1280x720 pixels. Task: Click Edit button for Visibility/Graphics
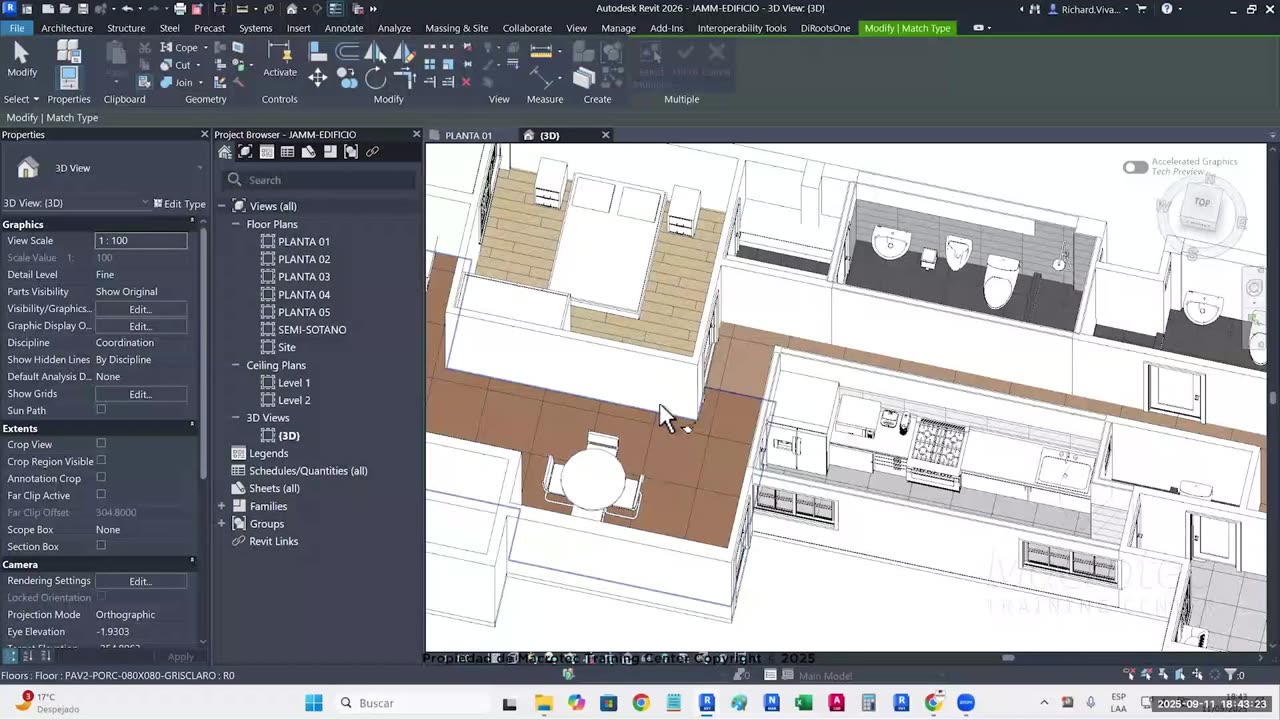(140, 309)
